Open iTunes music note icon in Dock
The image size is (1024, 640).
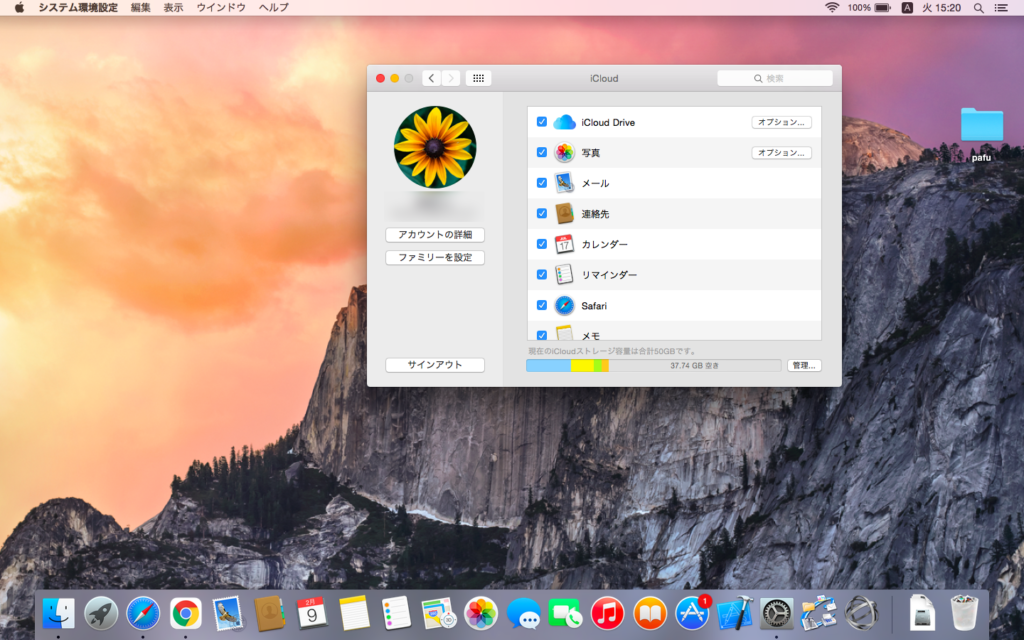(607, 613)
